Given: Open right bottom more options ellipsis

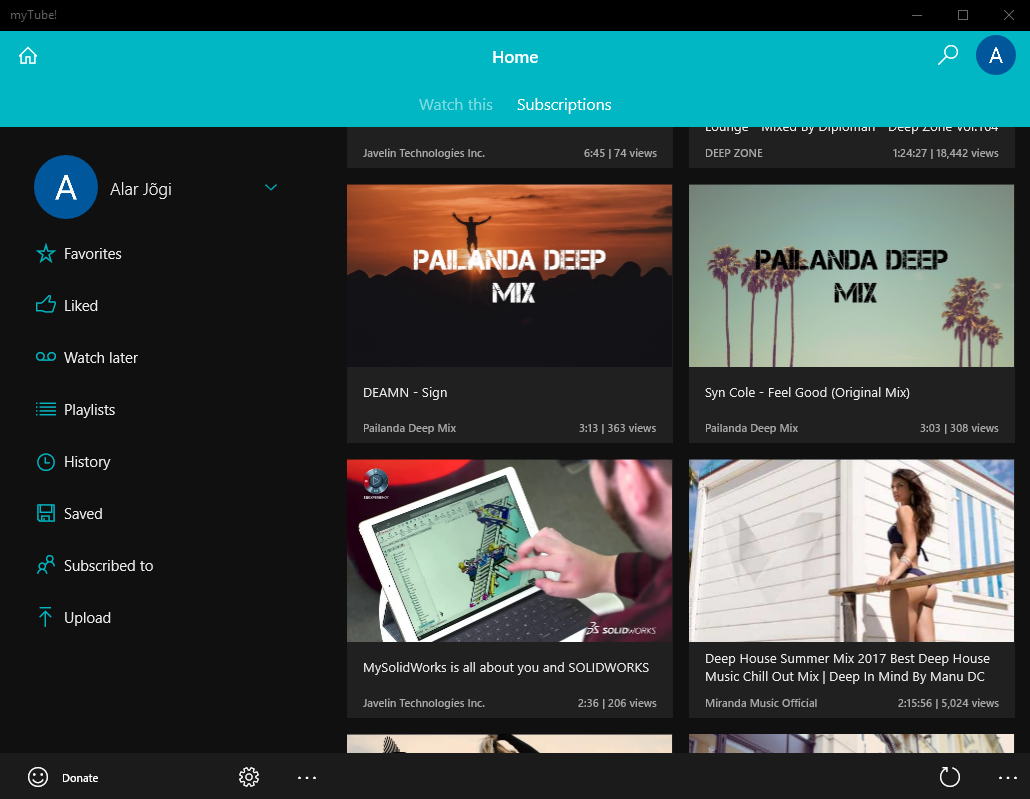Looking at the screenshot, I should point(1007,778).
